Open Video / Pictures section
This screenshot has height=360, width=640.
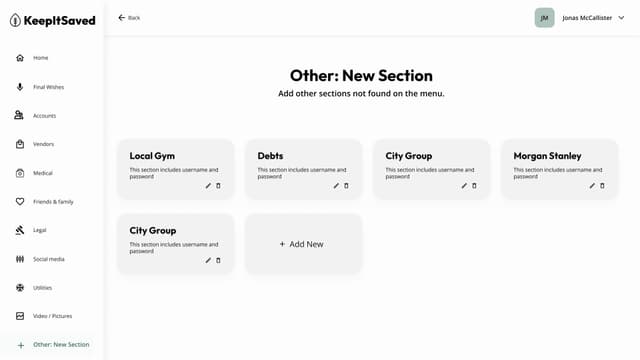pyautogui.click(x=52, y=316)
